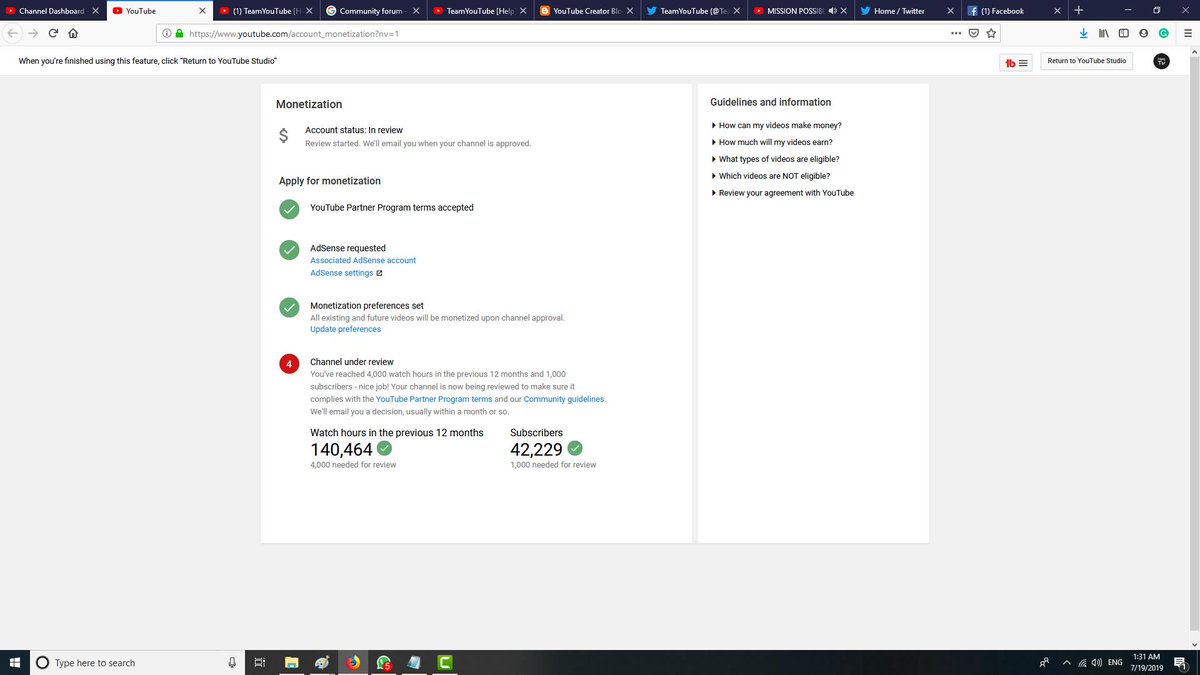Image resolution: width=1200 pixels, height=675 pixels.
Task: Click Return to YouTube Studio button
Action: pos(1087,61)
